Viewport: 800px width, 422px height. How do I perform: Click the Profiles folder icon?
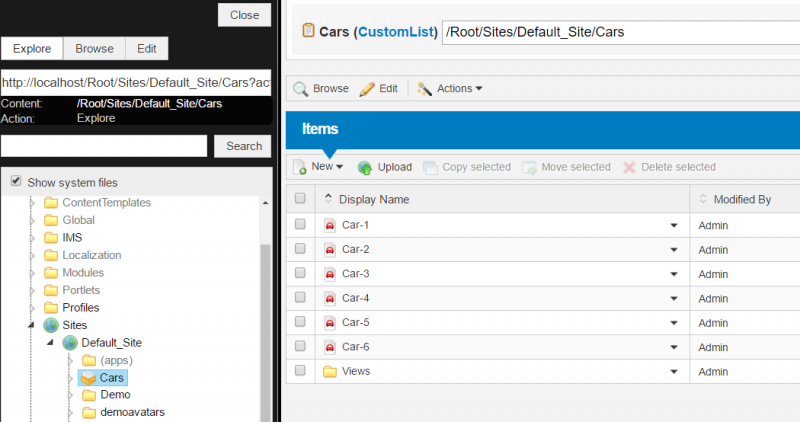(x=51, y=308)
